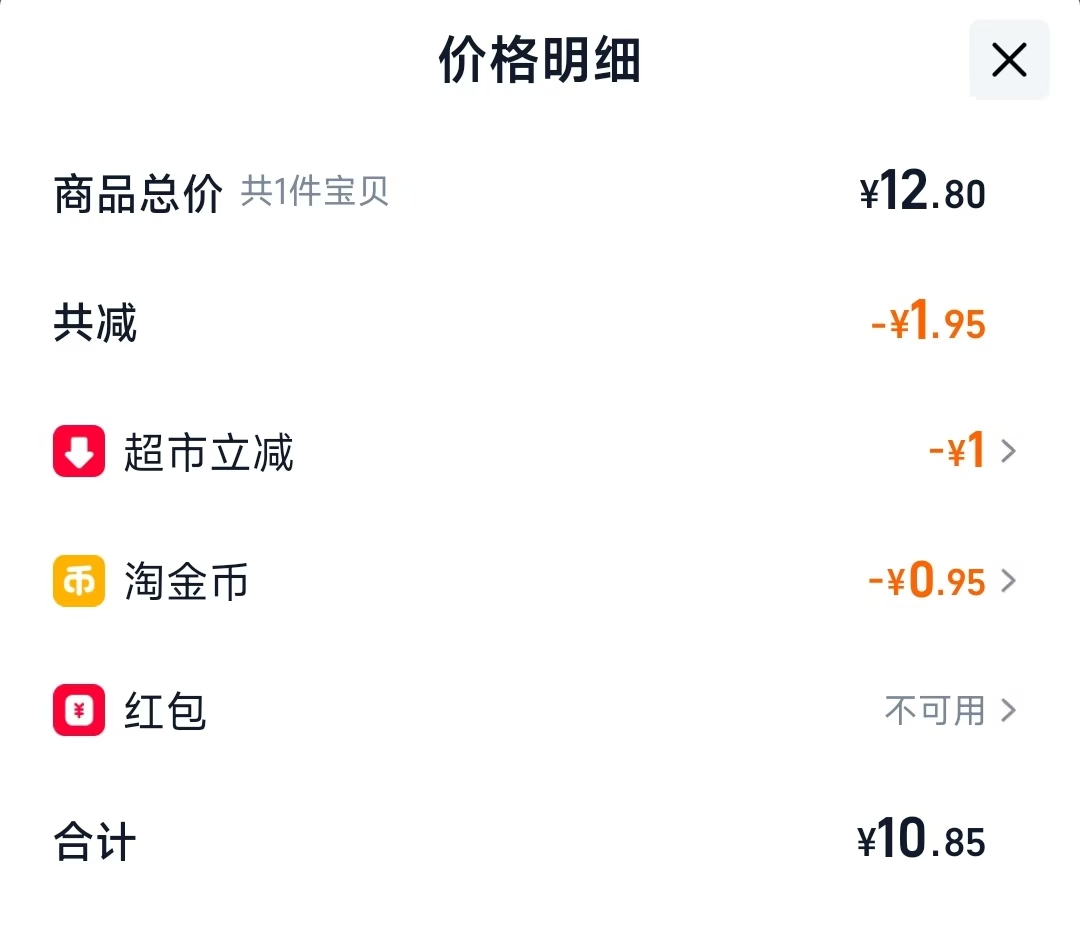This screenshot has height=931, width=1080.
Task: Click the 共减 total discount row
Action: click(x=94, y=322)
